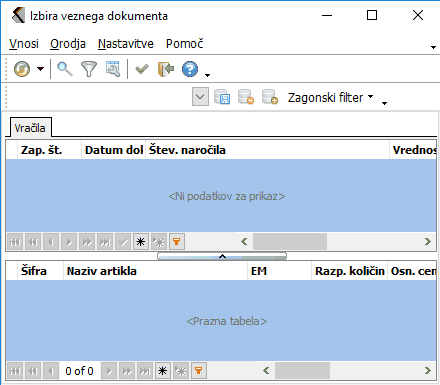Viewport: 440px width, 385px height.
Task: Open the Pomoč menu
Action: [x=185, y=44]
